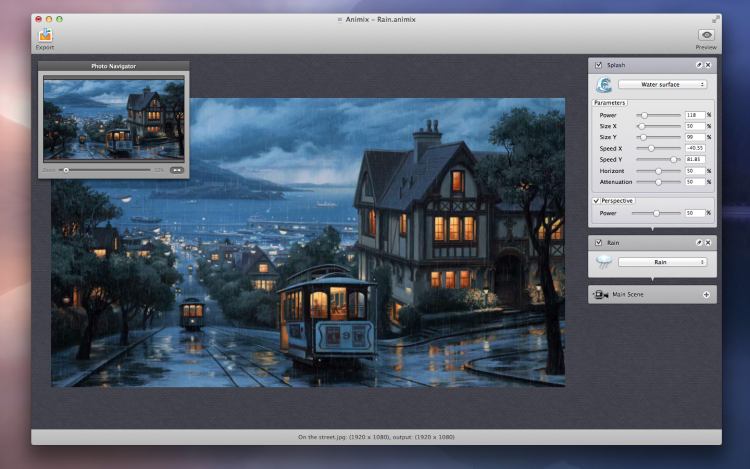Click the Splash Power slider
750x469 pixels.
point(658,115)
